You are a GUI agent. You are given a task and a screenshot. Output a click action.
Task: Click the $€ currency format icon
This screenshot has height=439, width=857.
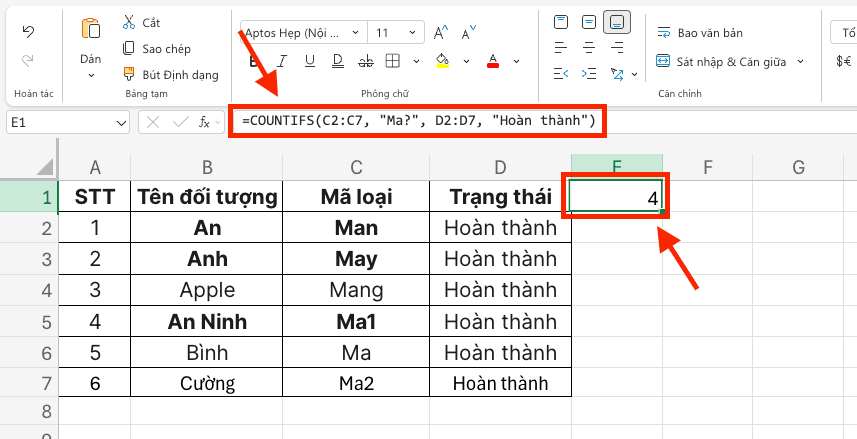point(844,61)
